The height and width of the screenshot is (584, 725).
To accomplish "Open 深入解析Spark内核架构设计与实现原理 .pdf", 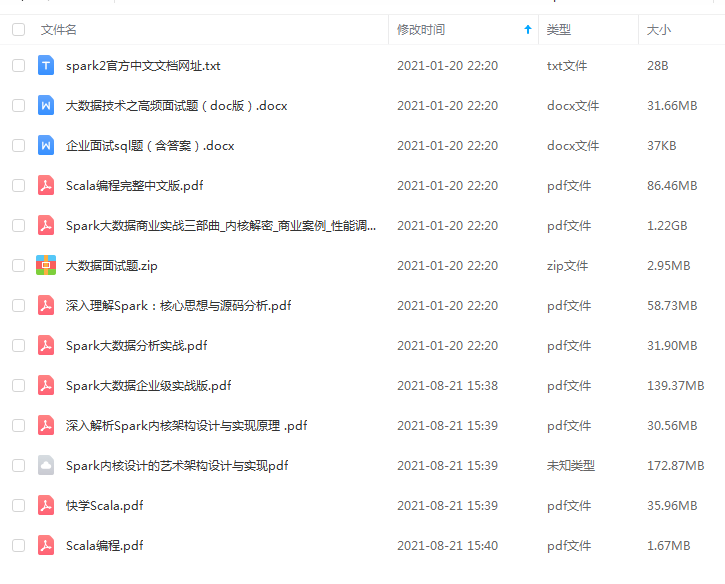I will [186, 426].
